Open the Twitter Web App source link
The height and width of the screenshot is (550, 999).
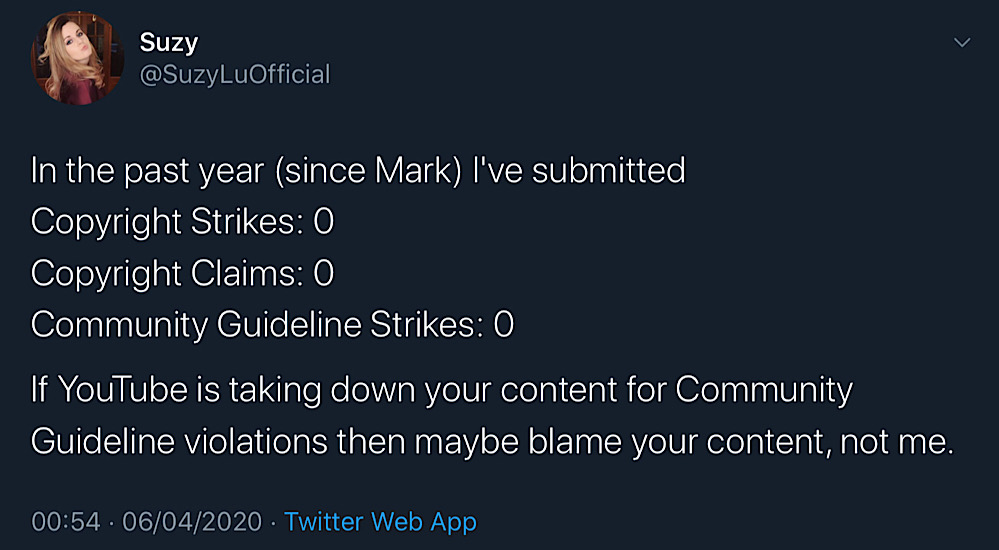click(380, 522)
